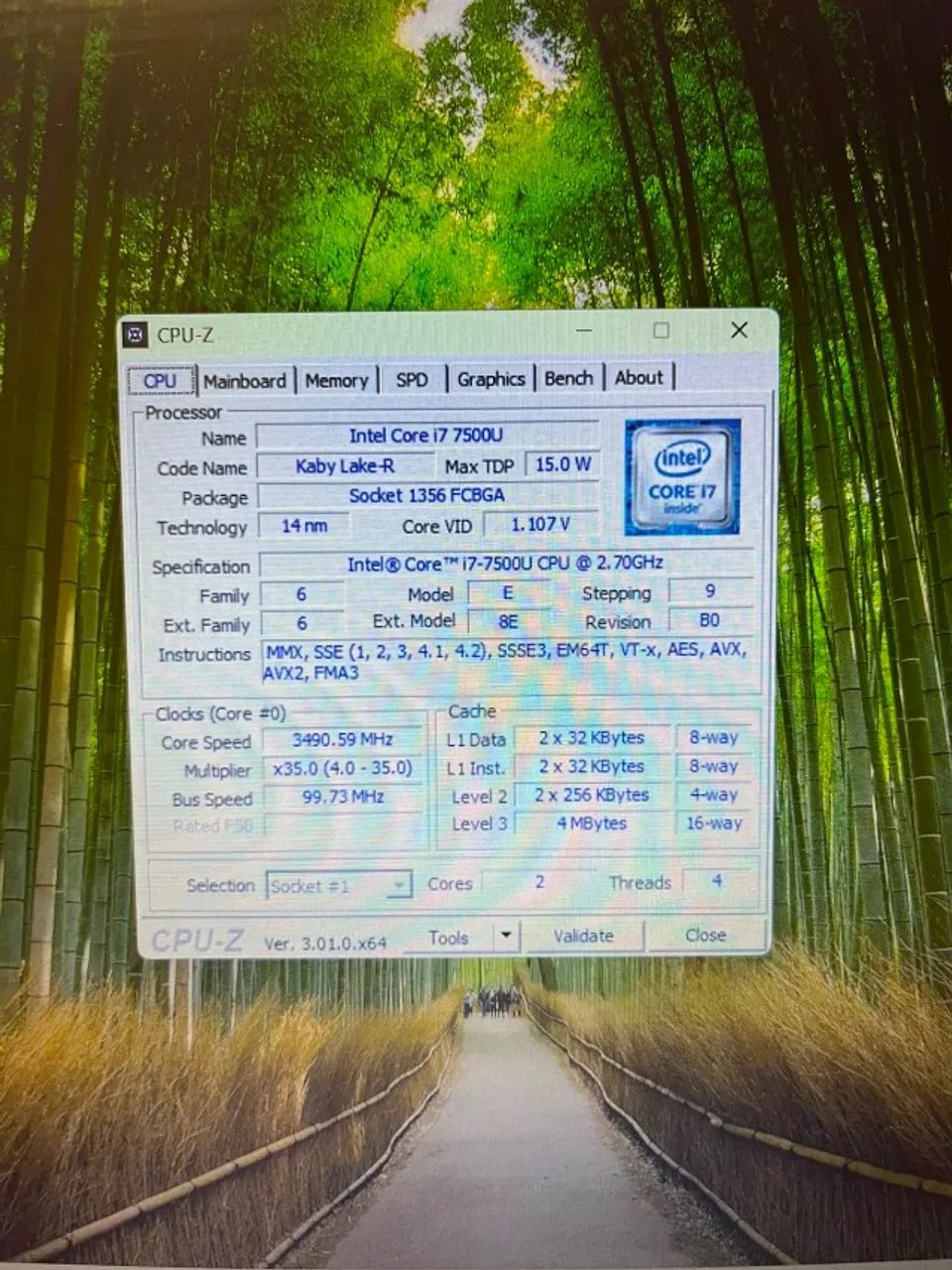
Task: Click the L1 Inst. 8-way value
Action: pyautogui.click(x=714, y=766)
